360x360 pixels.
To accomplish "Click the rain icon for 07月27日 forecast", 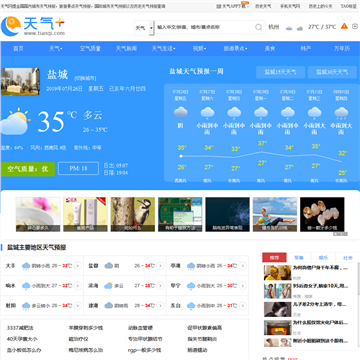I will pyautogui.click(x=207, y=113).
